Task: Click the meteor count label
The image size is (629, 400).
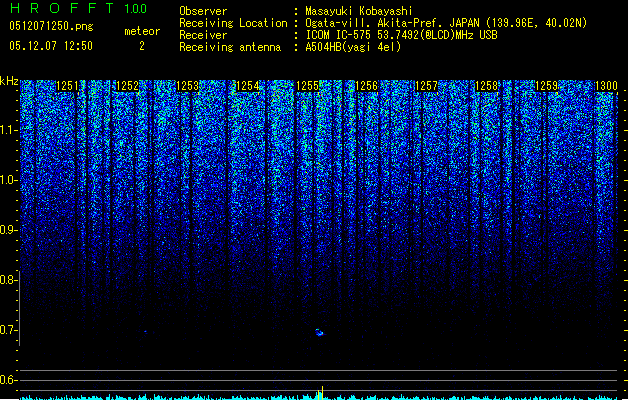Action: [142, 31]
